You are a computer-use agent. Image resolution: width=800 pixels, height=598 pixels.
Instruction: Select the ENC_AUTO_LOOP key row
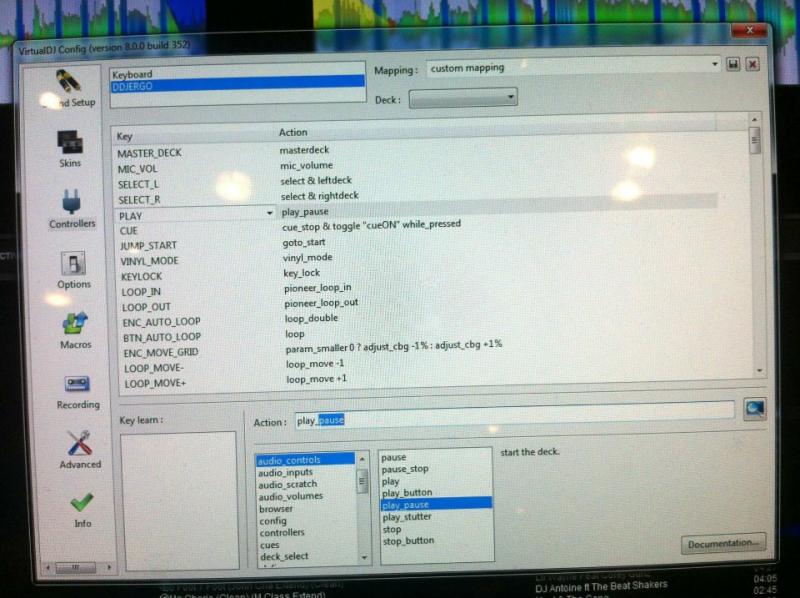coord(162,322)
